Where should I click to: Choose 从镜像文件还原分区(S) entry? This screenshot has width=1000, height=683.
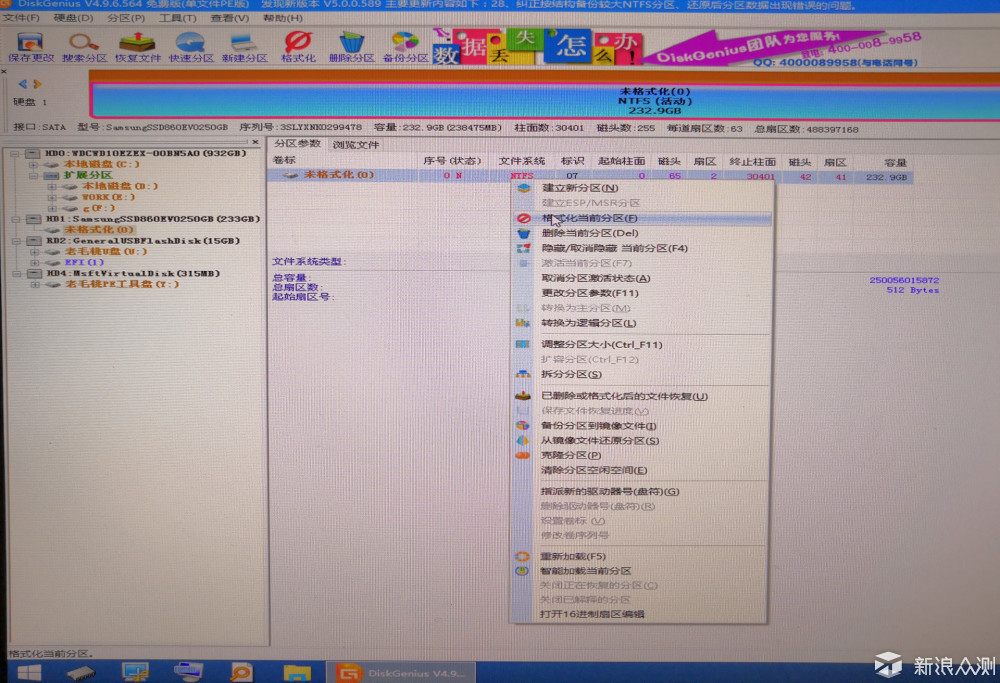point(642,440)
